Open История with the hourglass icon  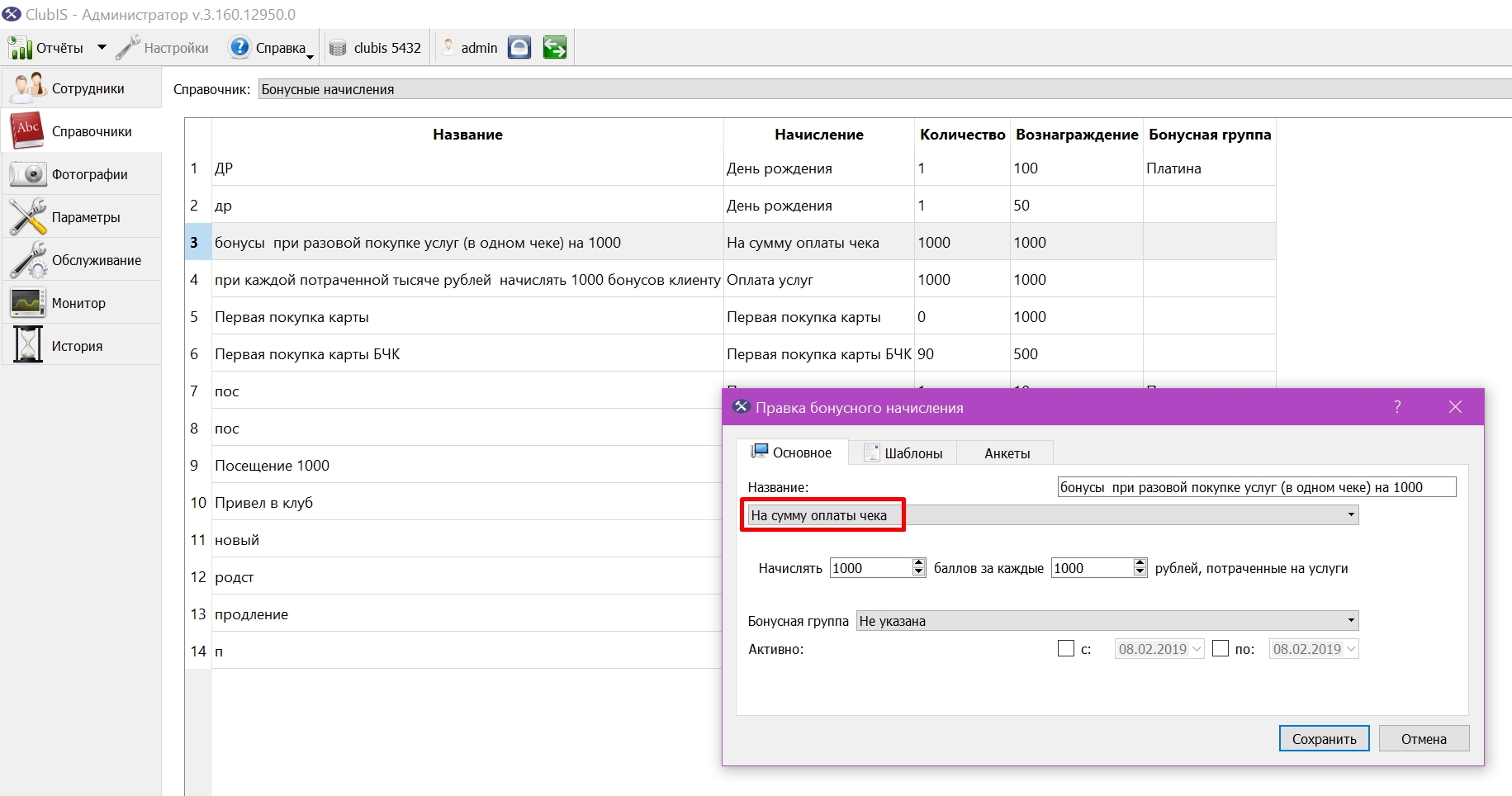click(81, 346)
